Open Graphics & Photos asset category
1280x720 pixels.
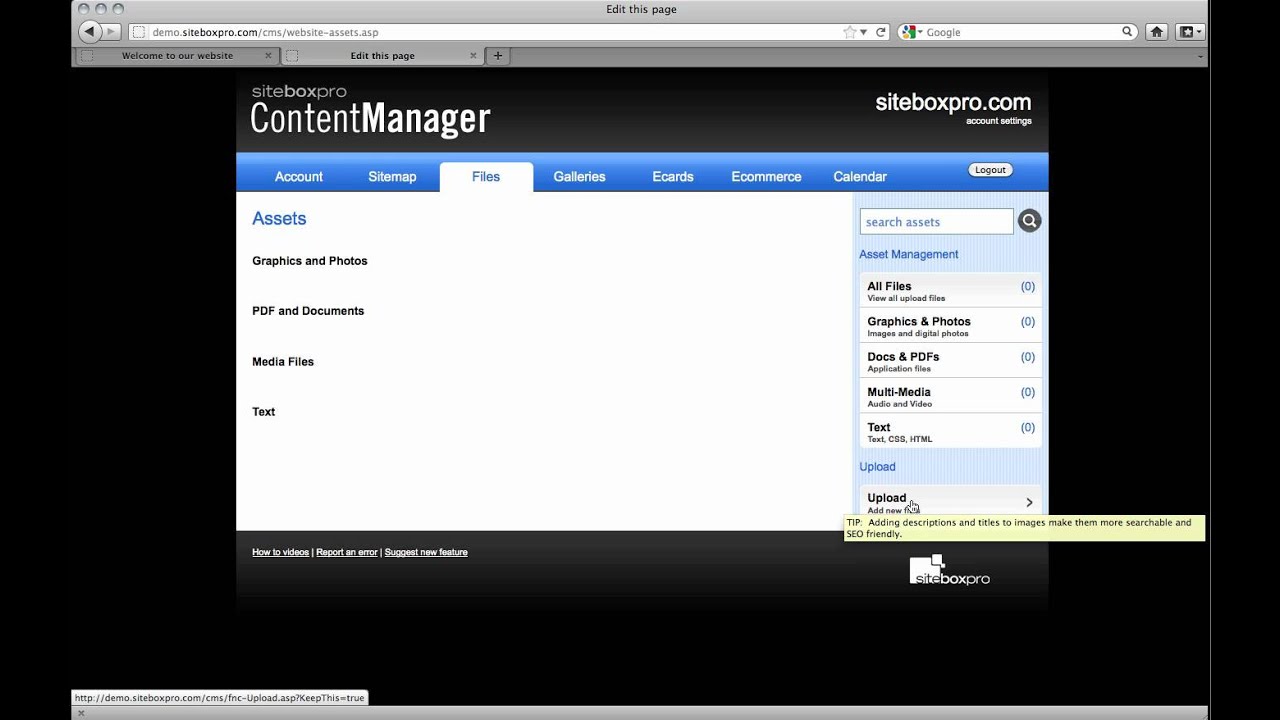tap(950, 325)
